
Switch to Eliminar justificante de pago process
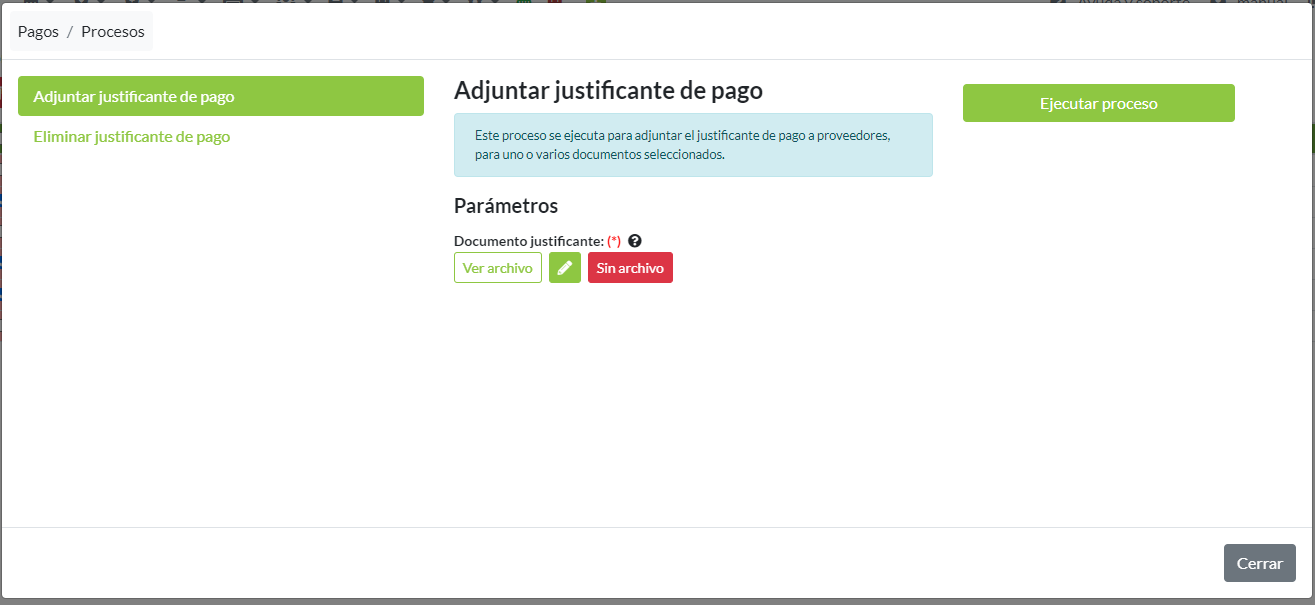point(132,136)
